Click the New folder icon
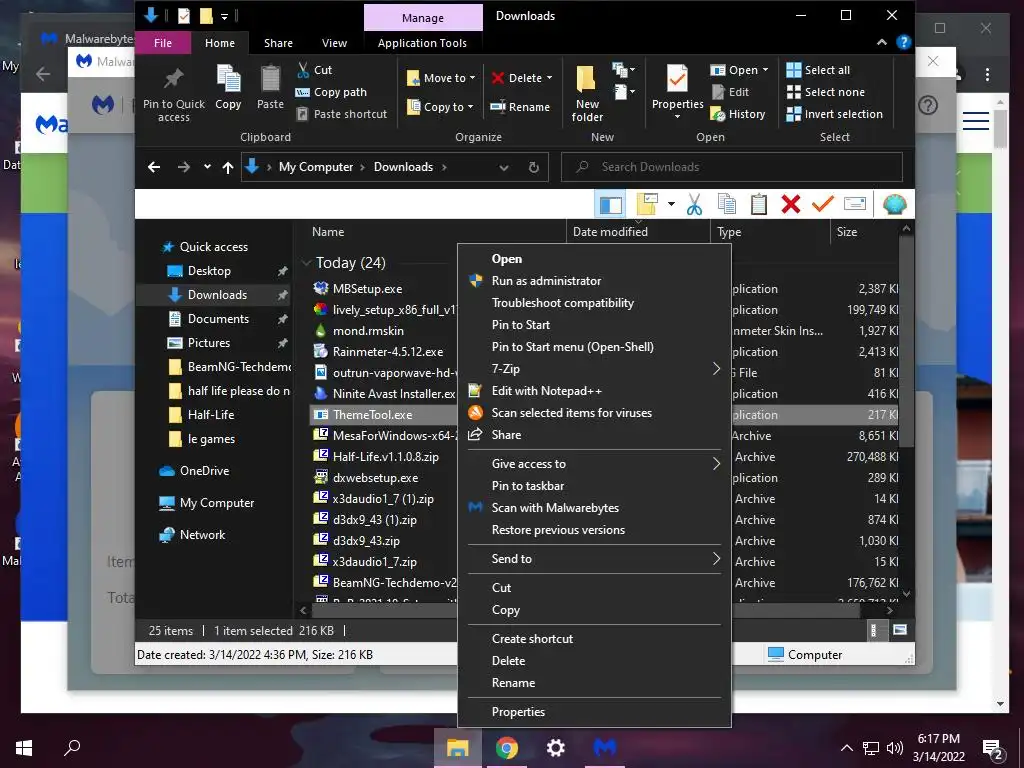Screen dimensions: 1024x768 pyautogui.click(x=586, y=79)
